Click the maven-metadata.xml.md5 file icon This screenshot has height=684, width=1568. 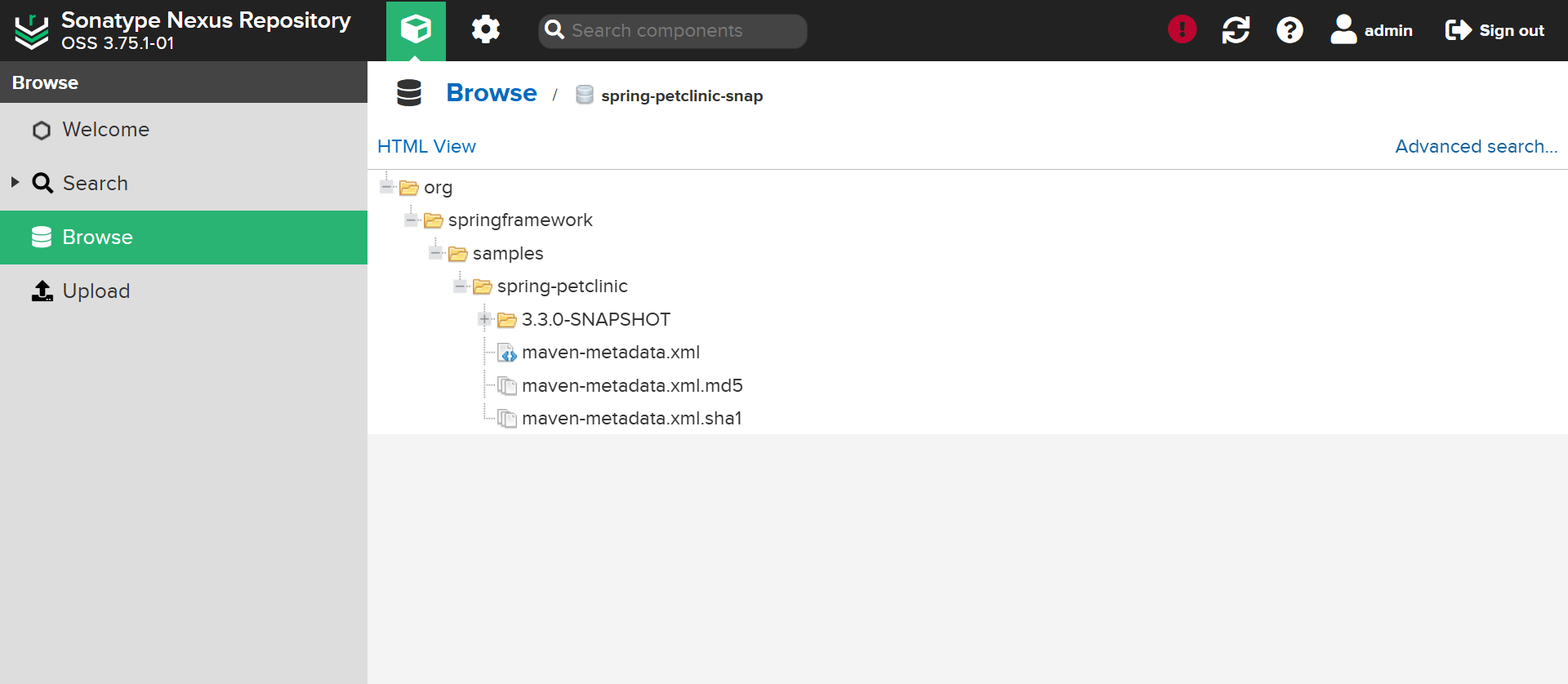pos(507,385)
